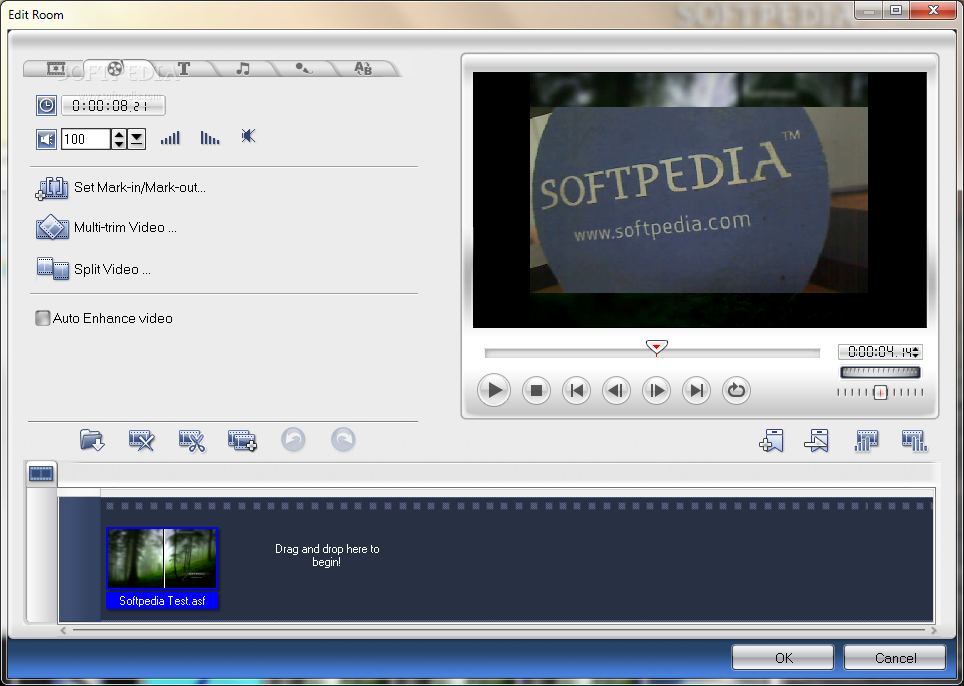964x686 pixels.
Task: Click the Multi-trim Video film icon
Action: pyautogui.click(x=52, y=227)
